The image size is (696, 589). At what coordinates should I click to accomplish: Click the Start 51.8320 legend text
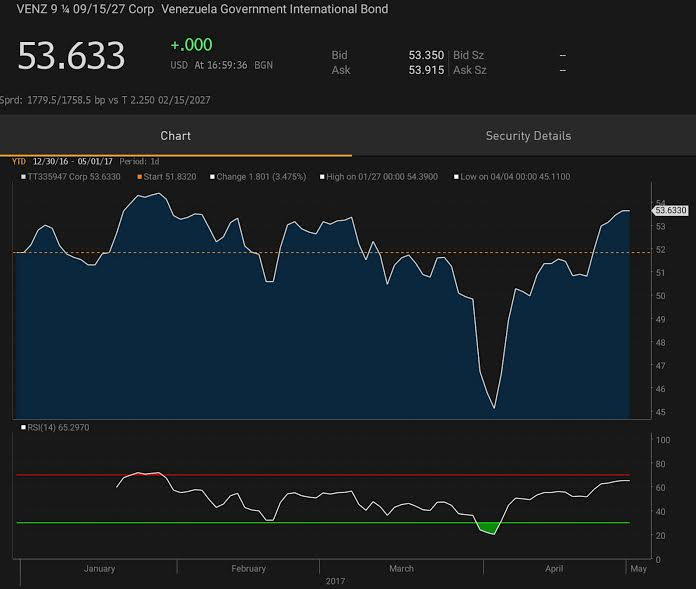[x=170, y=177]
